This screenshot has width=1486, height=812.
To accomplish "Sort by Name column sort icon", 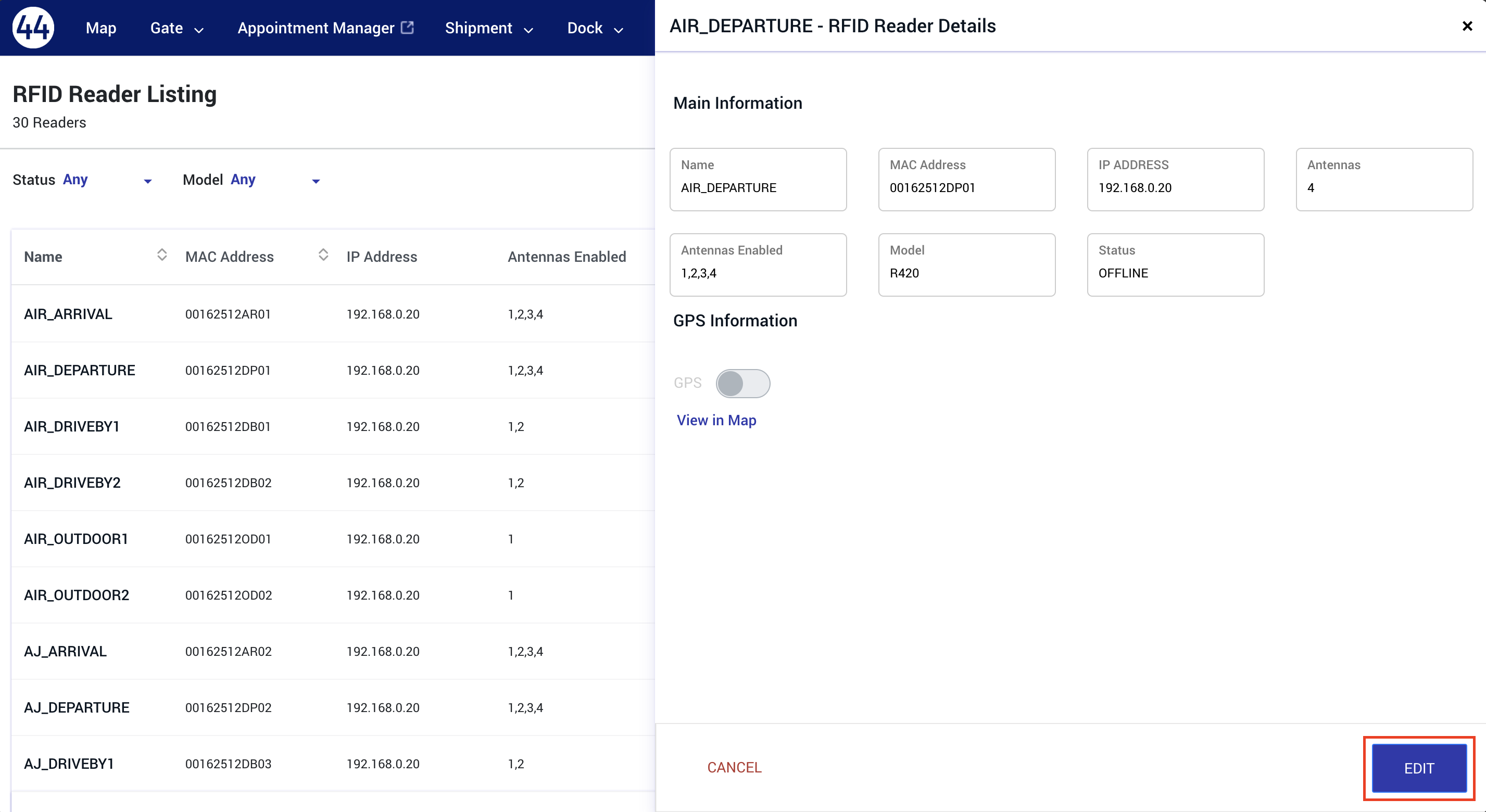I will [162, 255].
